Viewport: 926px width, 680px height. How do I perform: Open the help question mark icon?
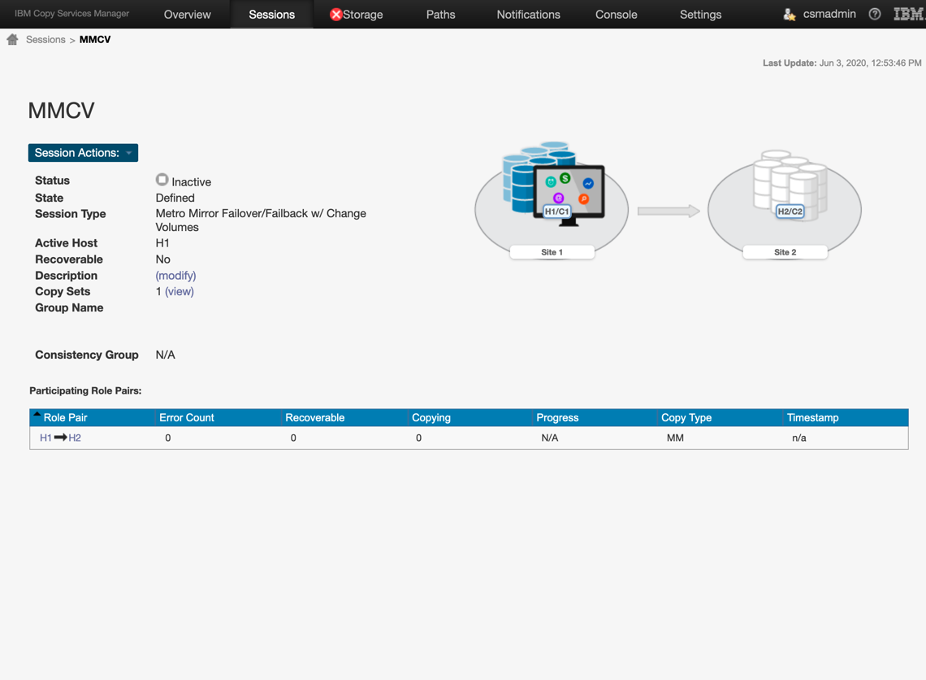coord(875,14)
